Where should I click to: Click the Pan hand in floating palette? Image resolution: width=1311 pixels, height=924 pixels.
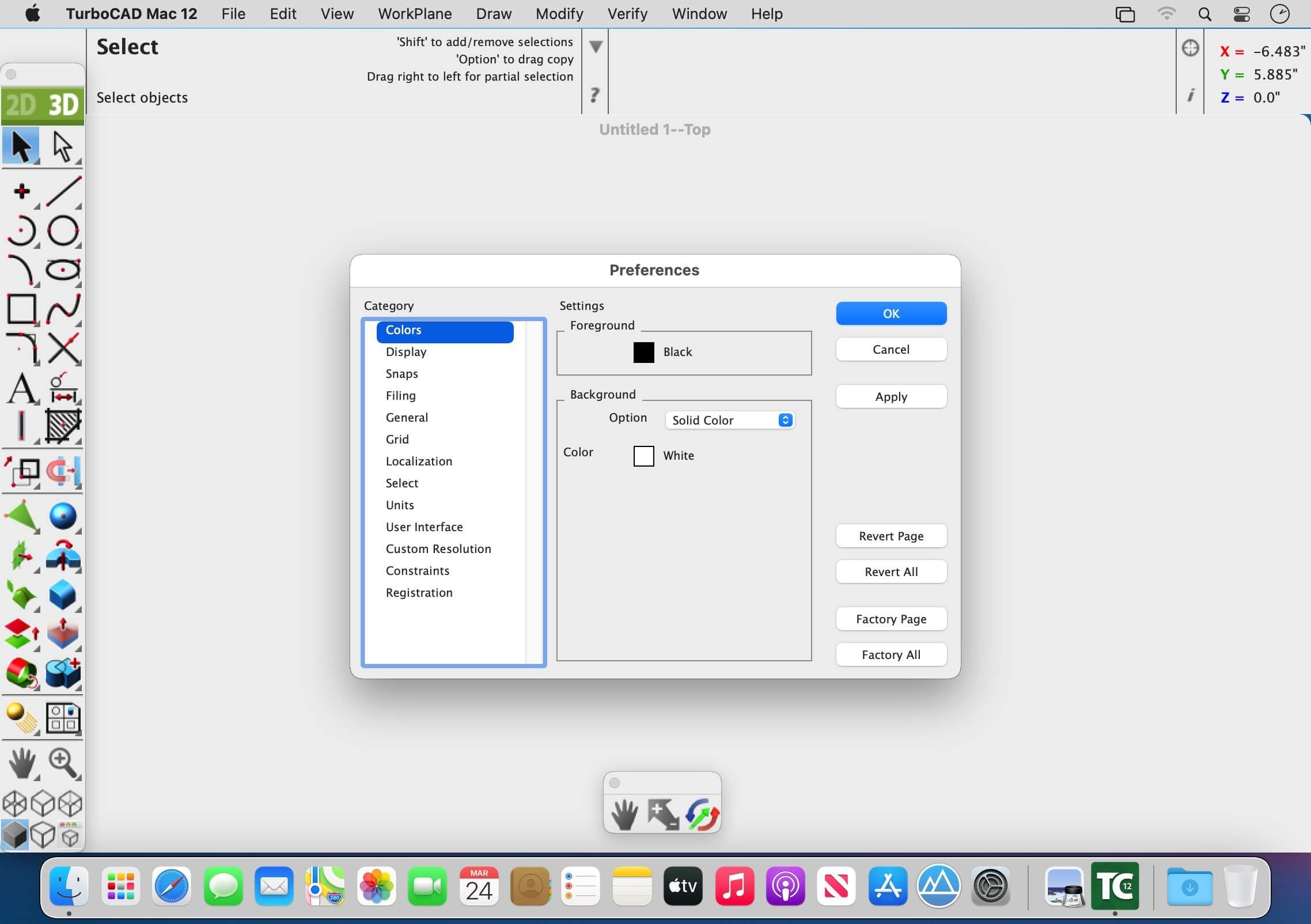tap(624, 814)
